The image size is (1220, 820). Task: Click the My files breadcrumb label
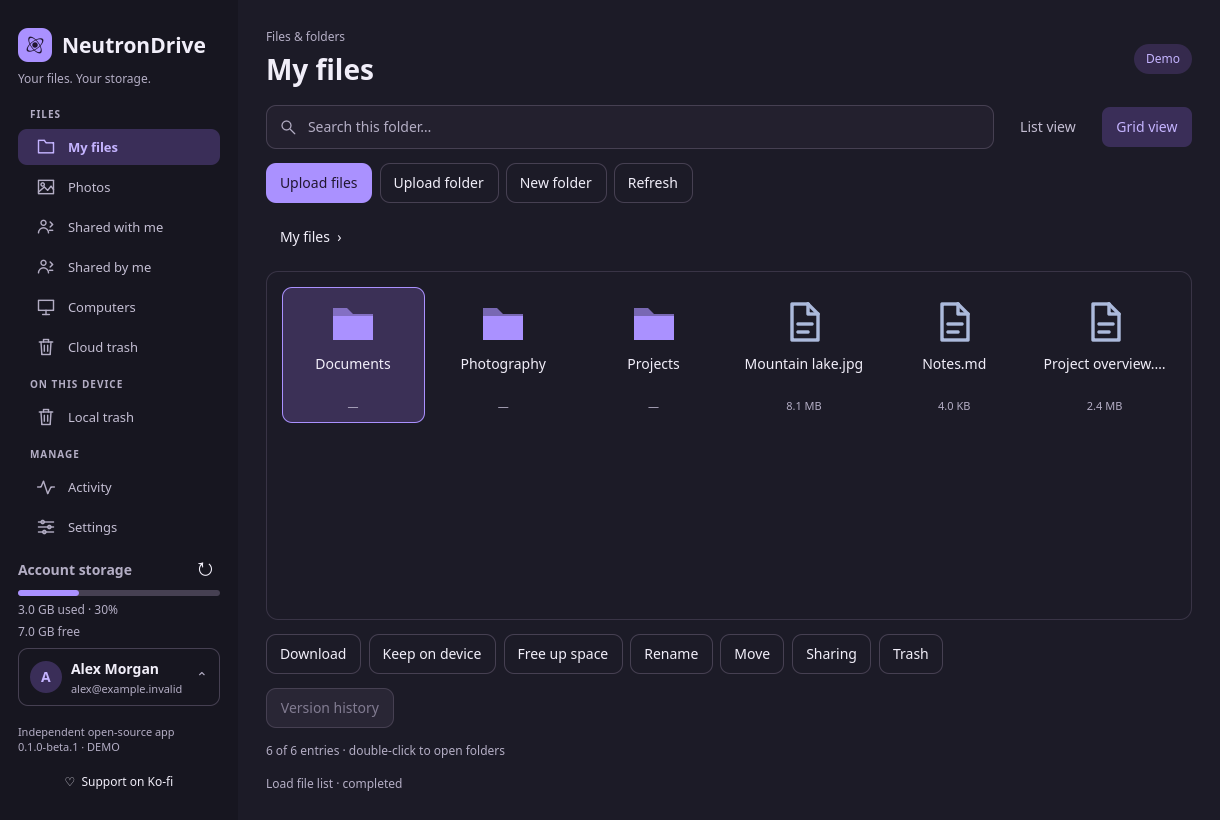pyautogui.click(x=305, y=237)
